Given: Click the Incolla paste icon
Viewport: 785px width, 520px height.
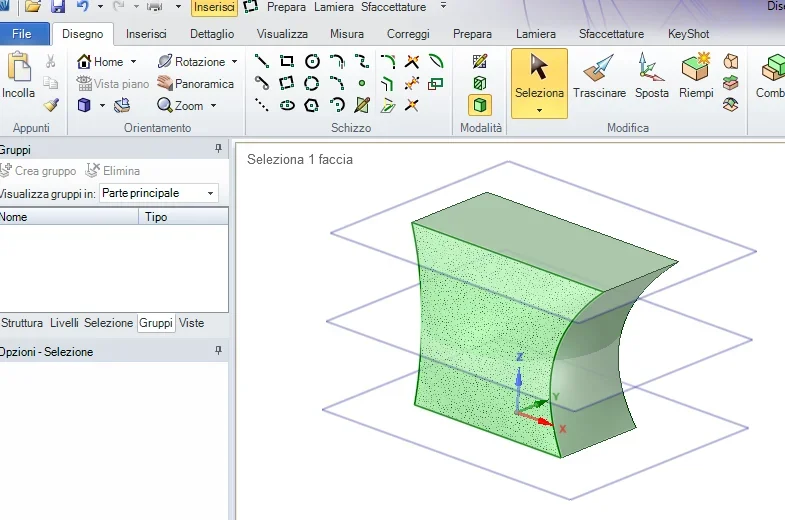Looking at the screenshot, I should point(18,76).
